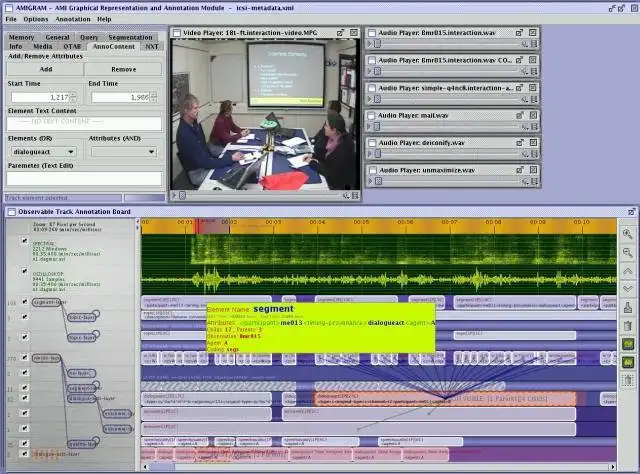Detach the Bmr015.interaction.wav audio player window

[519, 33]
